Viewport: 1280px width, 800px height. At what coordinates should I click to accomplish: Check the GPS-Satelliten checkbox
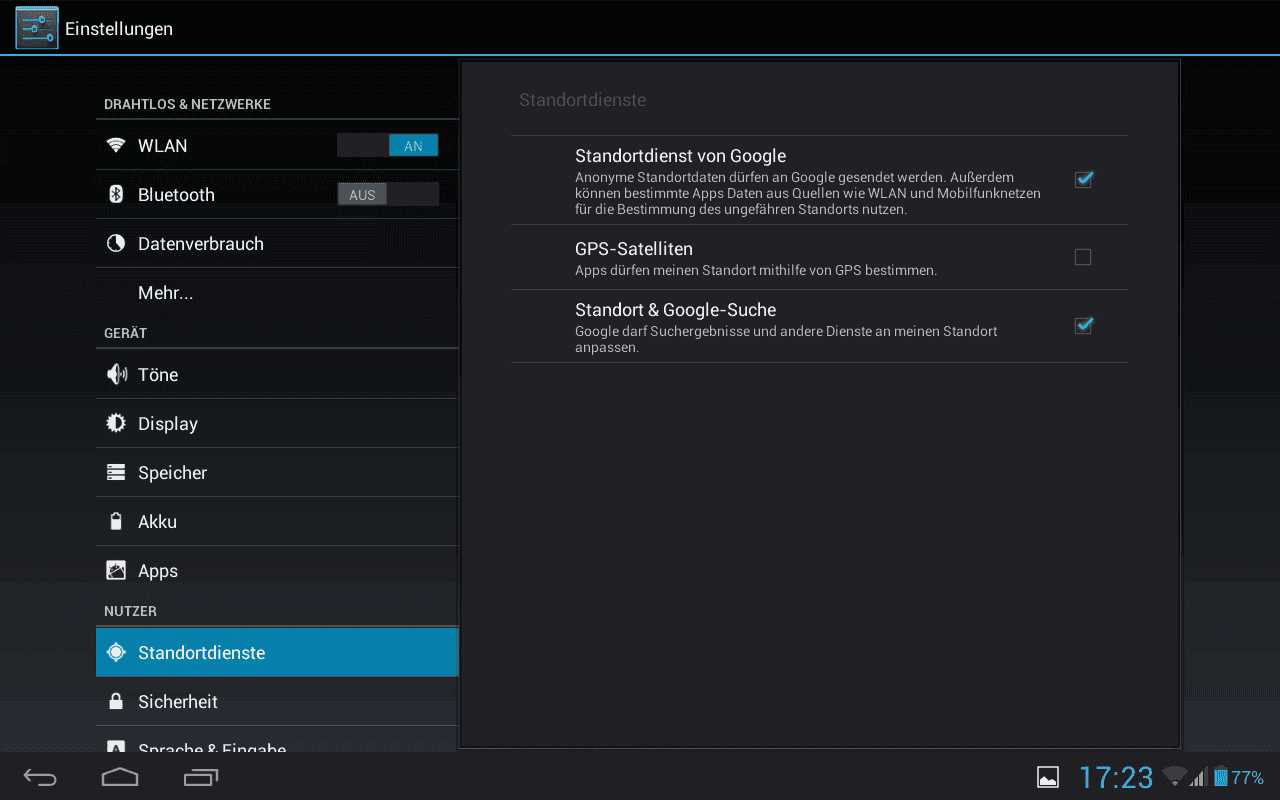(1083, 257)
